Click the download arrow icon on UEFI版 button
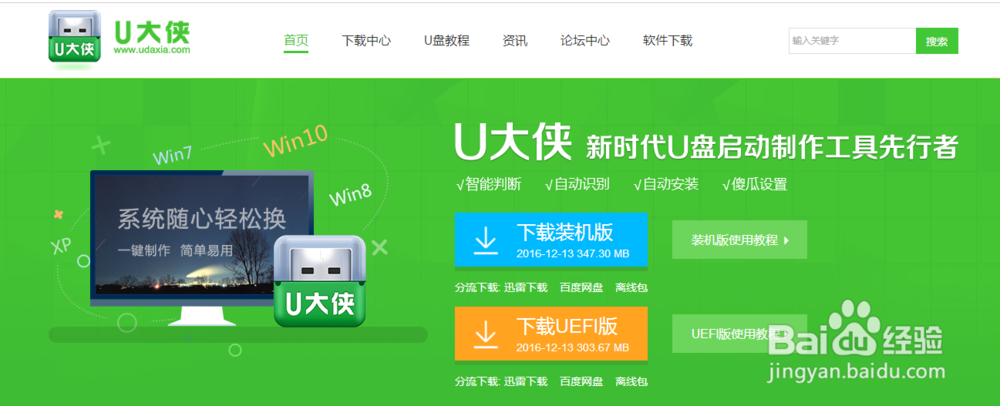The height and width of the screenshot is (406, 1000). [x=485, y=334]
